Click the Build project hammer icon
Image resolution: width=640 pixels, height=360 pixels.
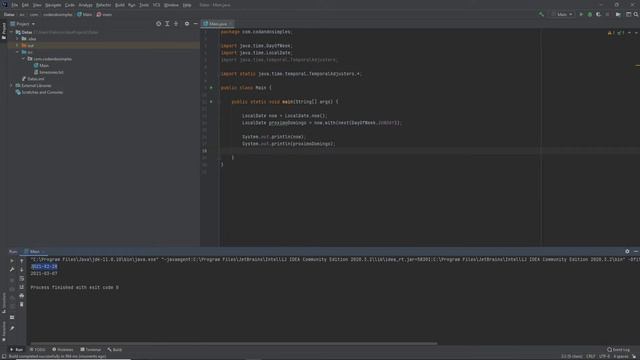pos(541,14)
